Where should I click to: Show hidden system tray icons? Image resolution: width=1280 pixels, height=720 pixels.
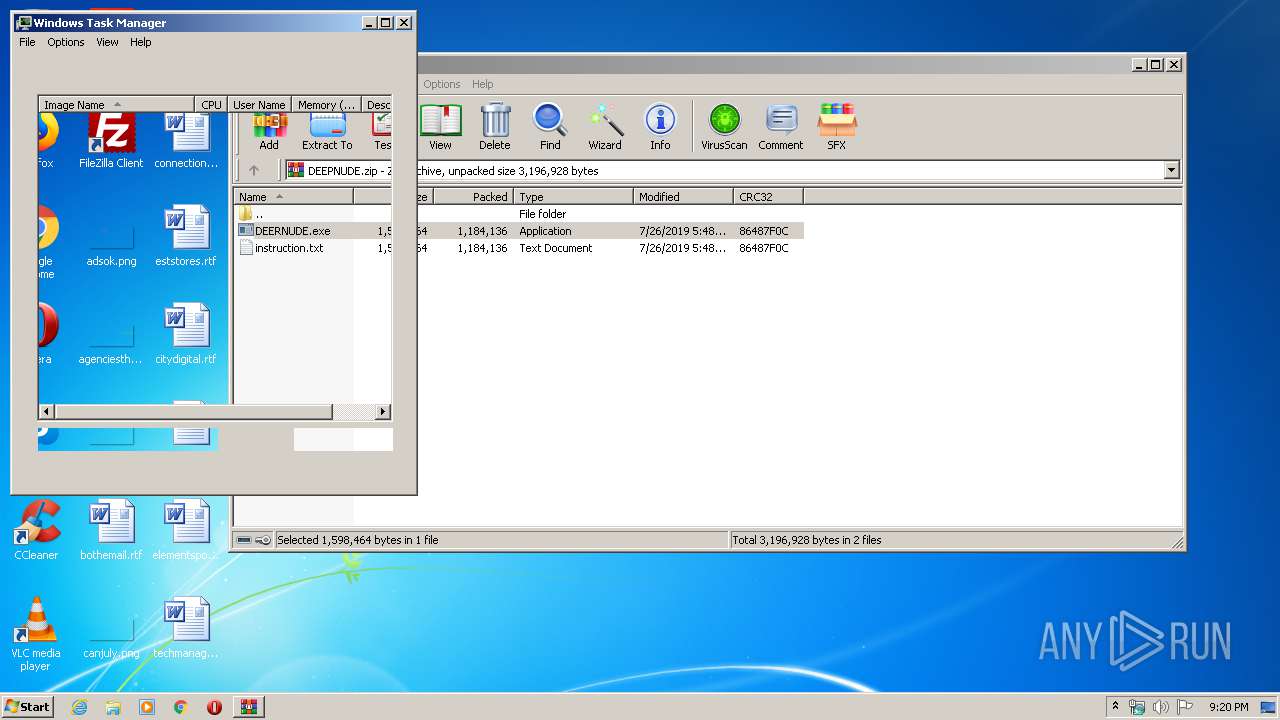coord(1115,707)
